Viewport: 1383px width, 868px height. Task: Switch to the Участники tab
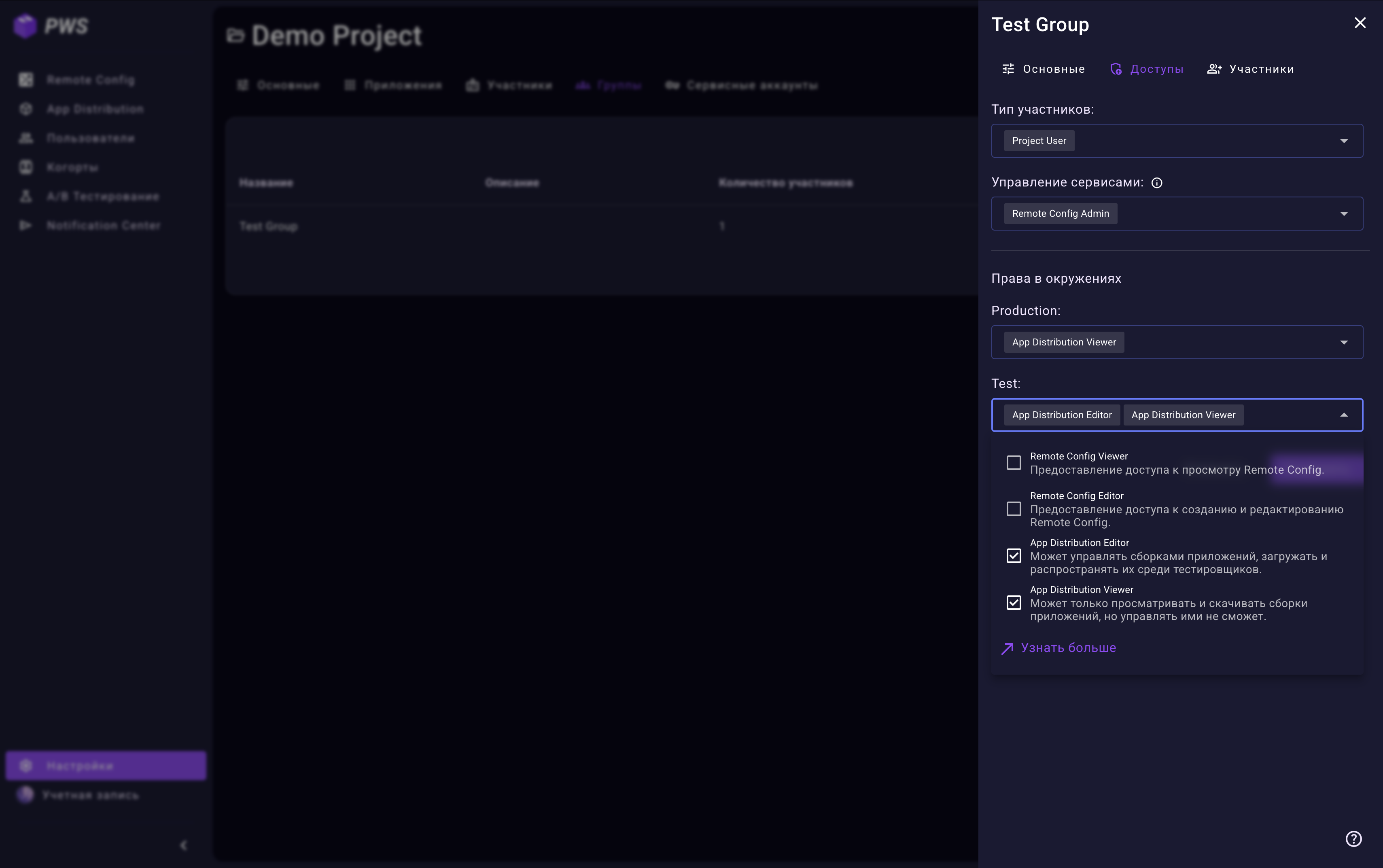[x=1261, y=69]
